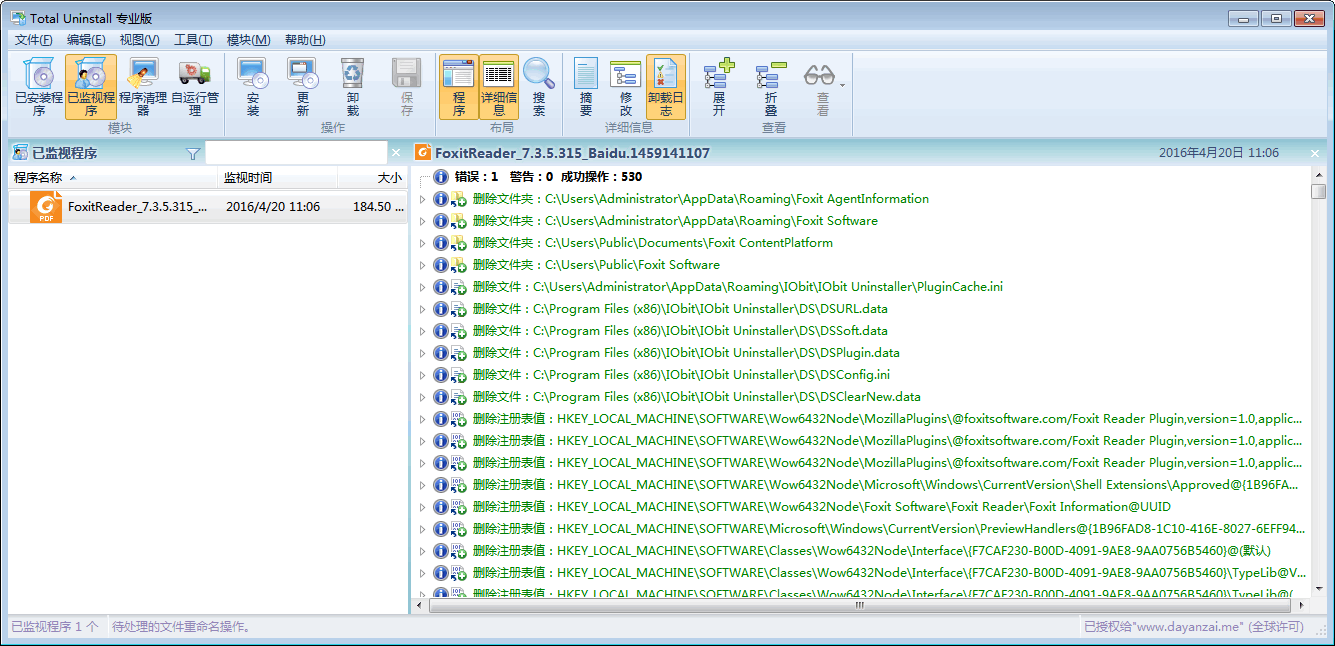Expand the PluginCache.ini deleted file entry

(x=422, y=287)
